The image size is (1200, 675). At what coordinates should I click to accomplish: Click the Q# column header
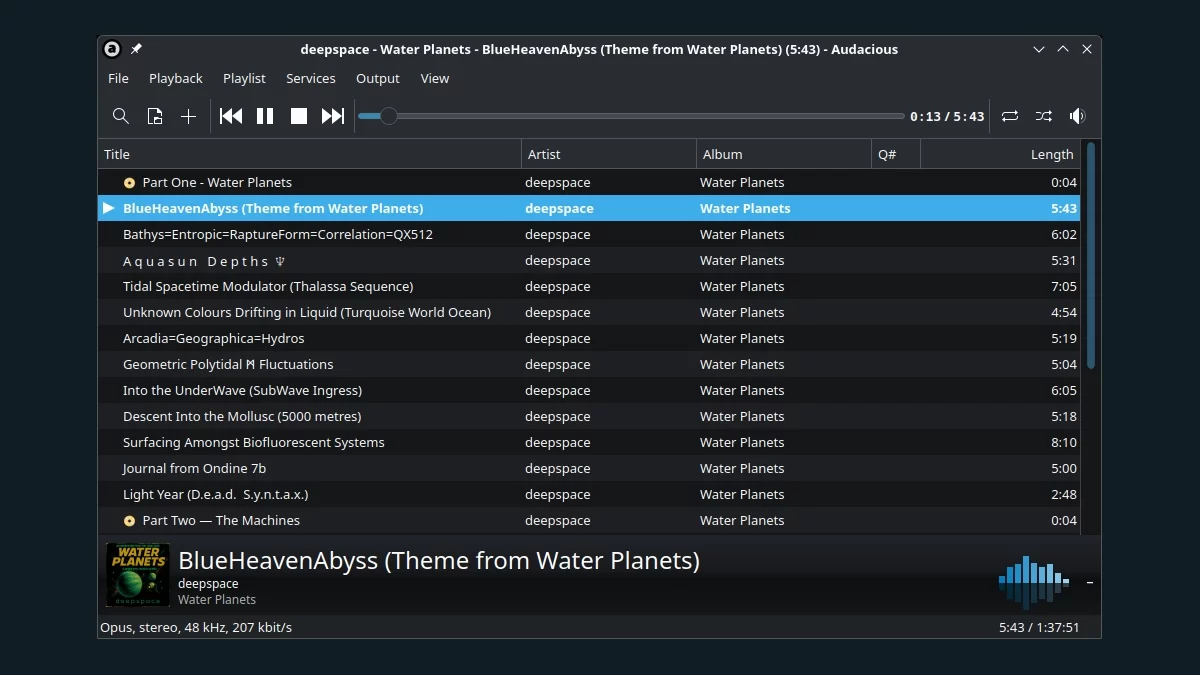896,154
